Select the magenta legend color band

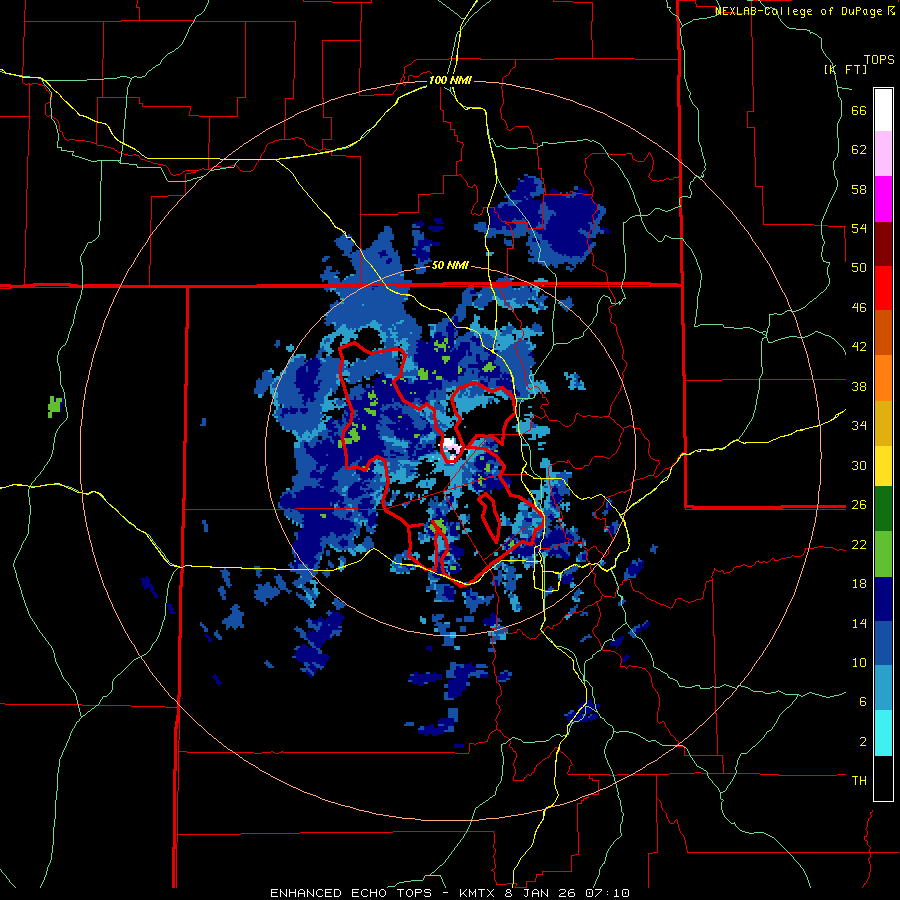(x=883, y=199)
